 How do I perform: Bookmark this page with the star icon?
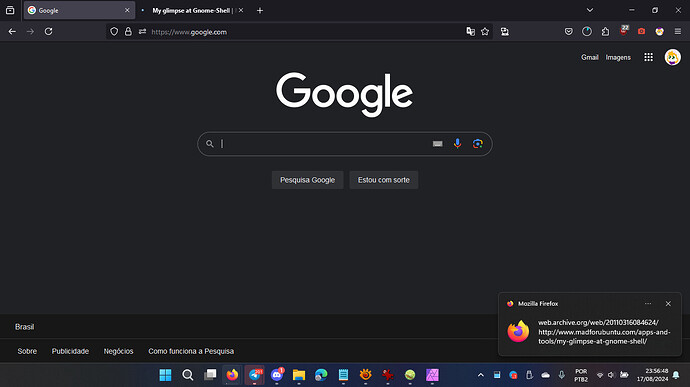485,32
